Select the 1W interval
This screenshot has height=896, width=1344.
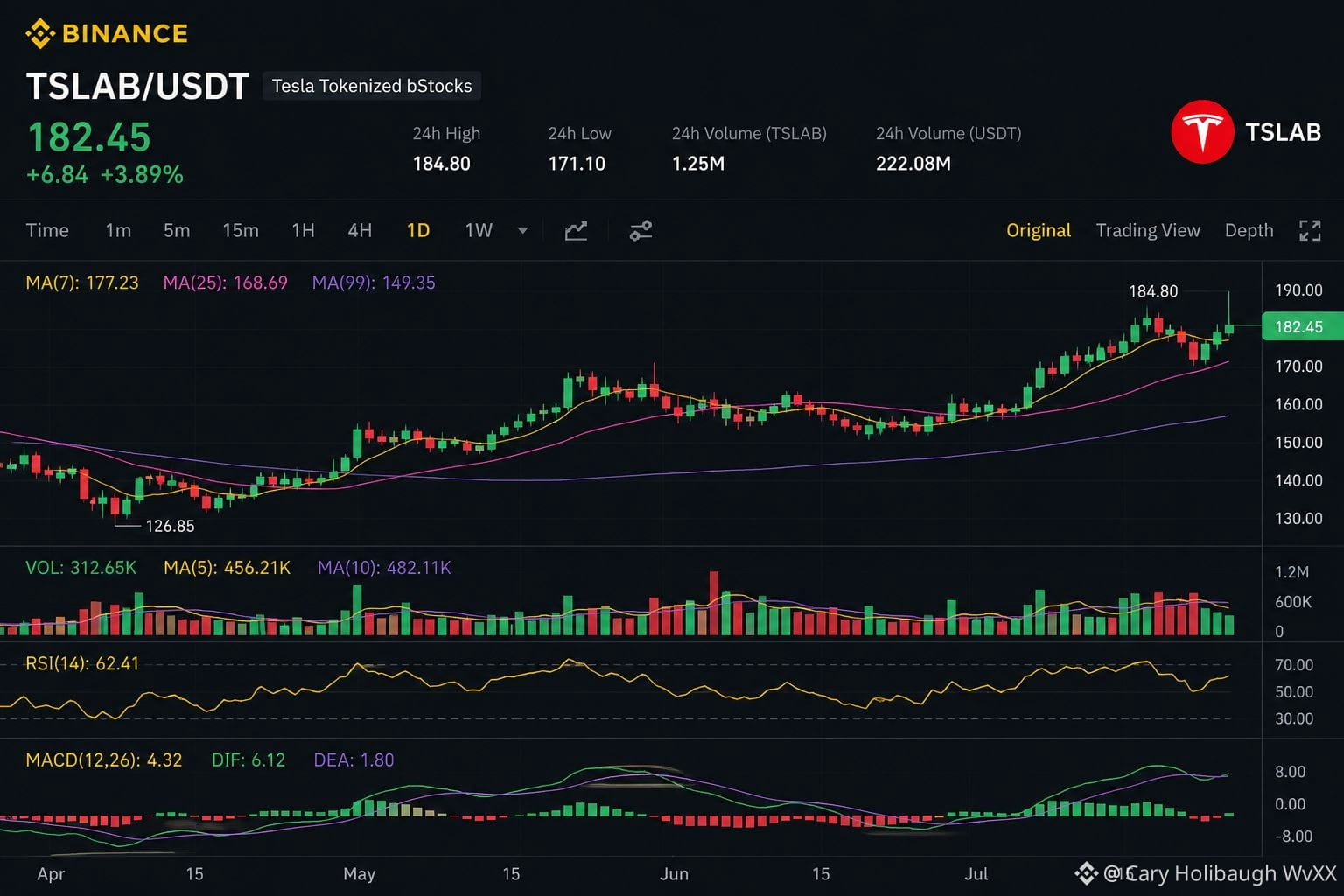coord(479,231)
